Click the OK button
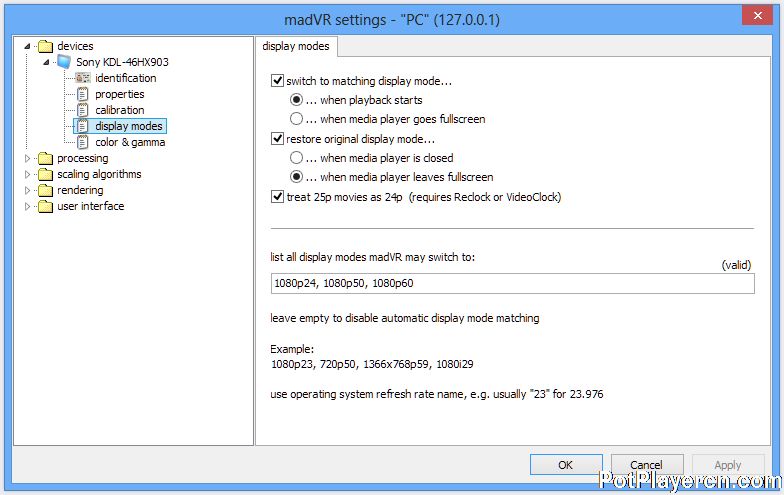Image resolution: width=784 pixels, height=495 pixels. tap(566, 465)
